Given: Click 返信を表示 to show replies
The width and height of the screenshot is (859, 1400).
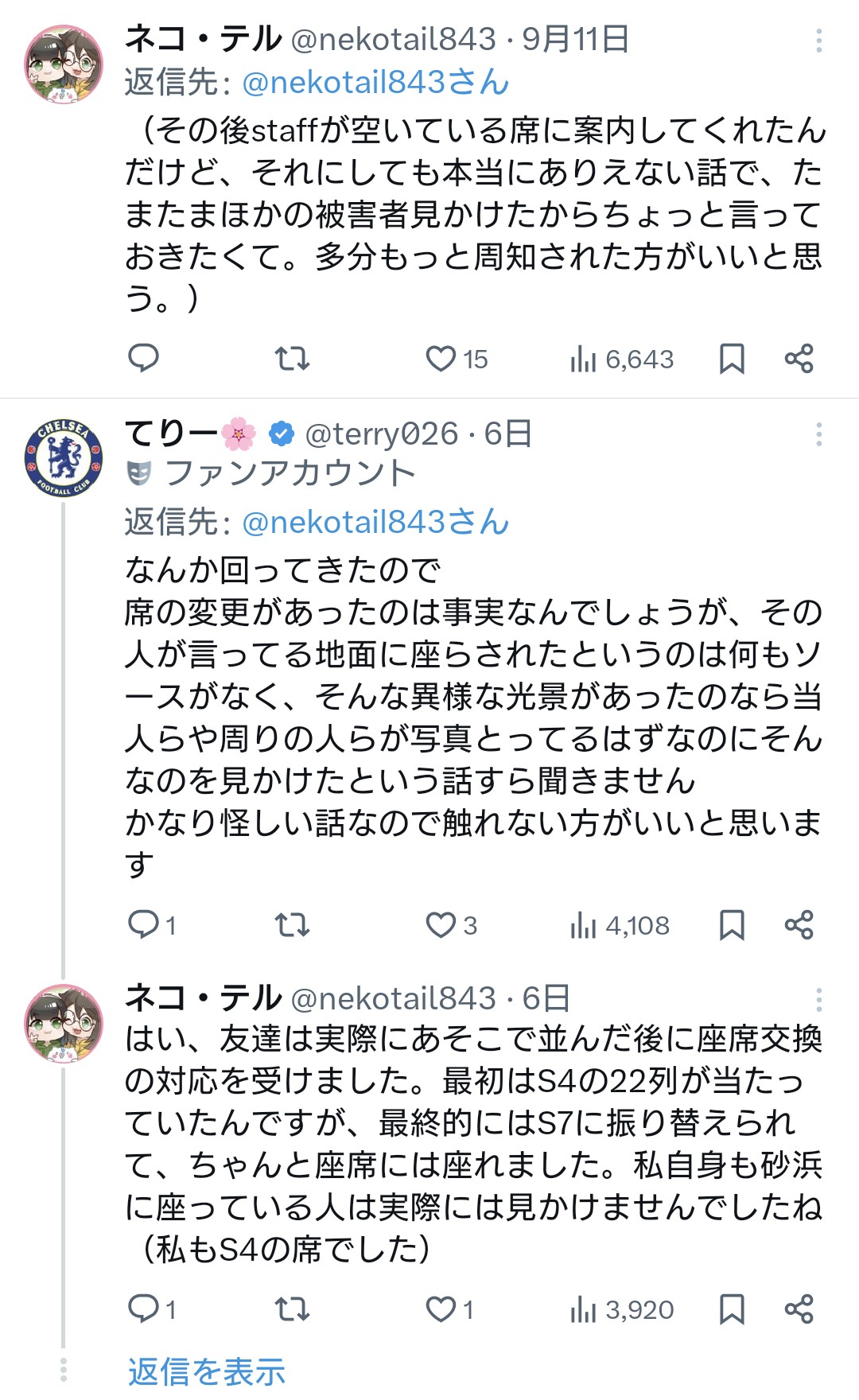Looking at the screenshot, I should point(207,1371).
